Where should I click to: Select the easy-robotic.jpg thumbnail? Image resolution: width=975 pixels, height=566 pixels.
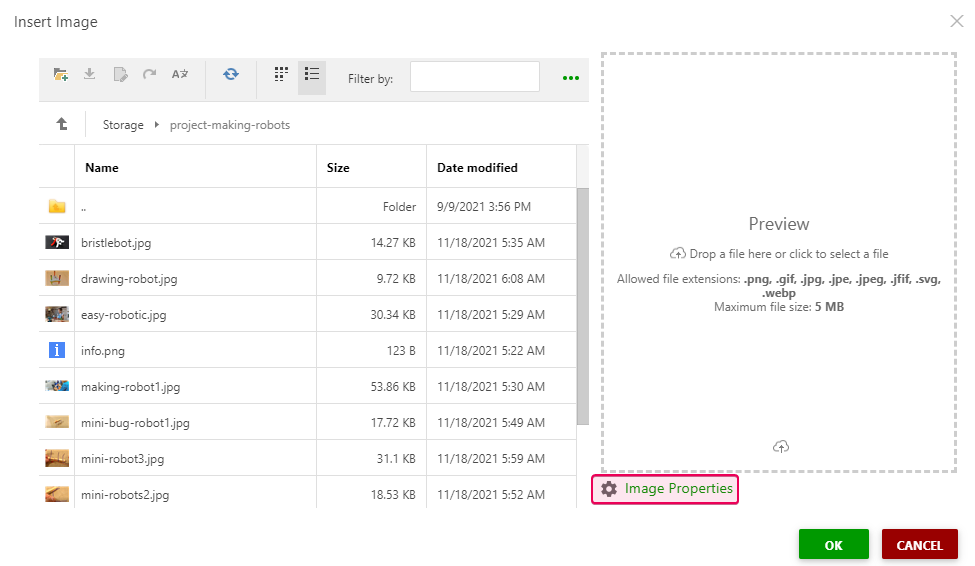57,315
